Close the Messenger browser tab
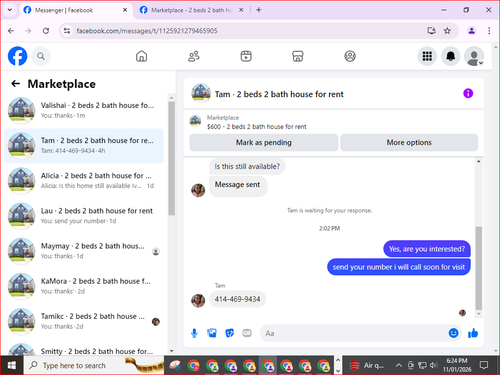Viewport: 500px width, 375px height. [x=125, y=10]
